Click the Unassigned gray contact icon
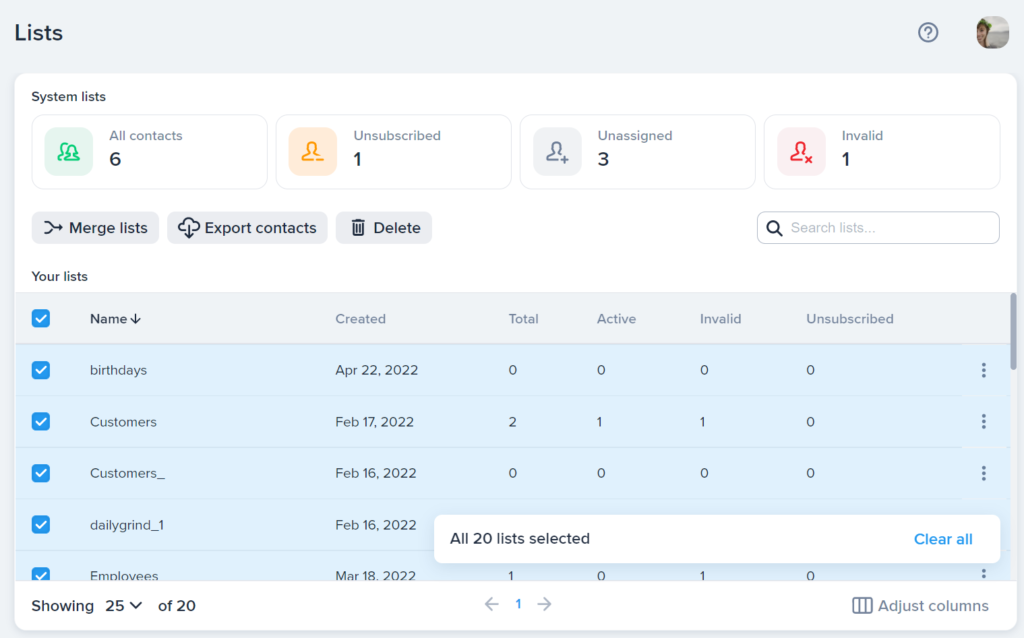1024x638 pixels. click(557, 151)
